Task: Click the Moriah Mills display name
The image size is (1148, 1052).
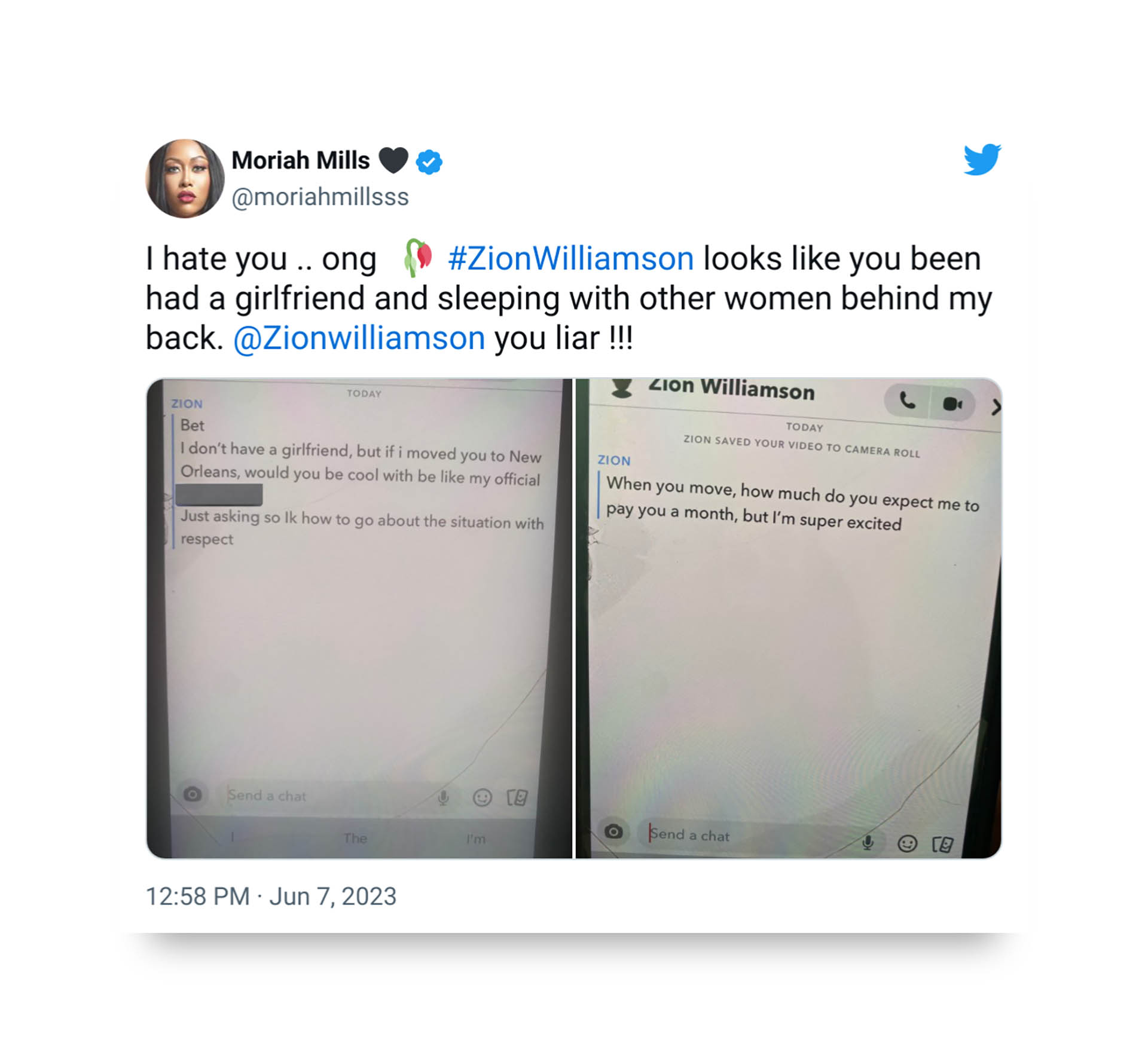Action: 301,160
